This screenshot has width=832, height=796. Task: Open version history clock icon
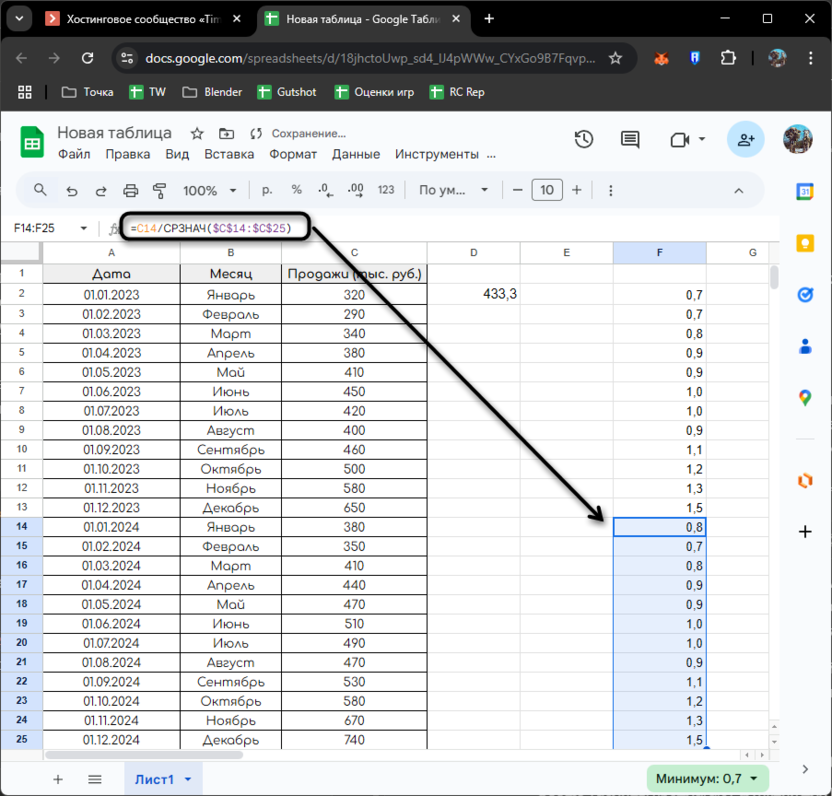click(x=584, y=140)
